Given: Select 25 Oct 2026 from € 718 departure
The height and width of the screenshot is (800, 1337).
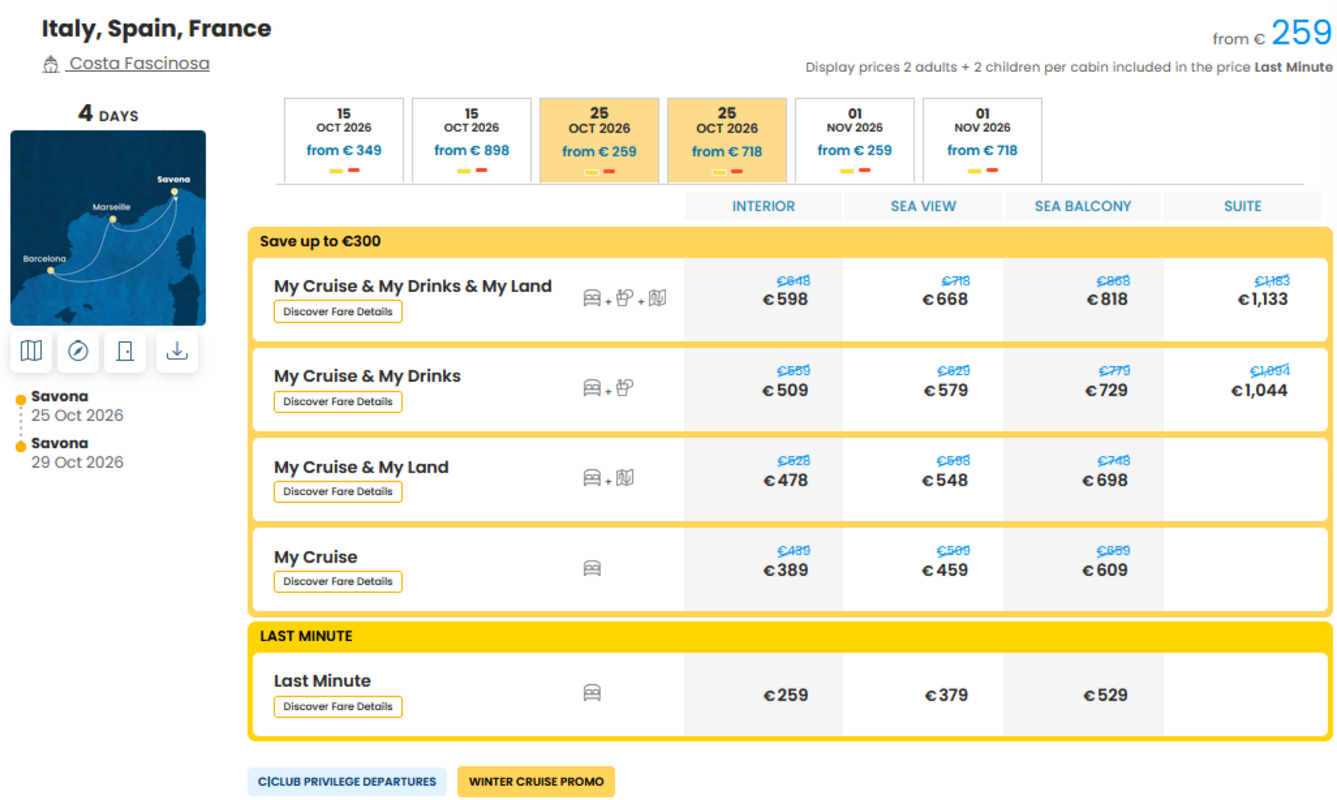Looking at the screenshot, I should click(x=727, y=140).
